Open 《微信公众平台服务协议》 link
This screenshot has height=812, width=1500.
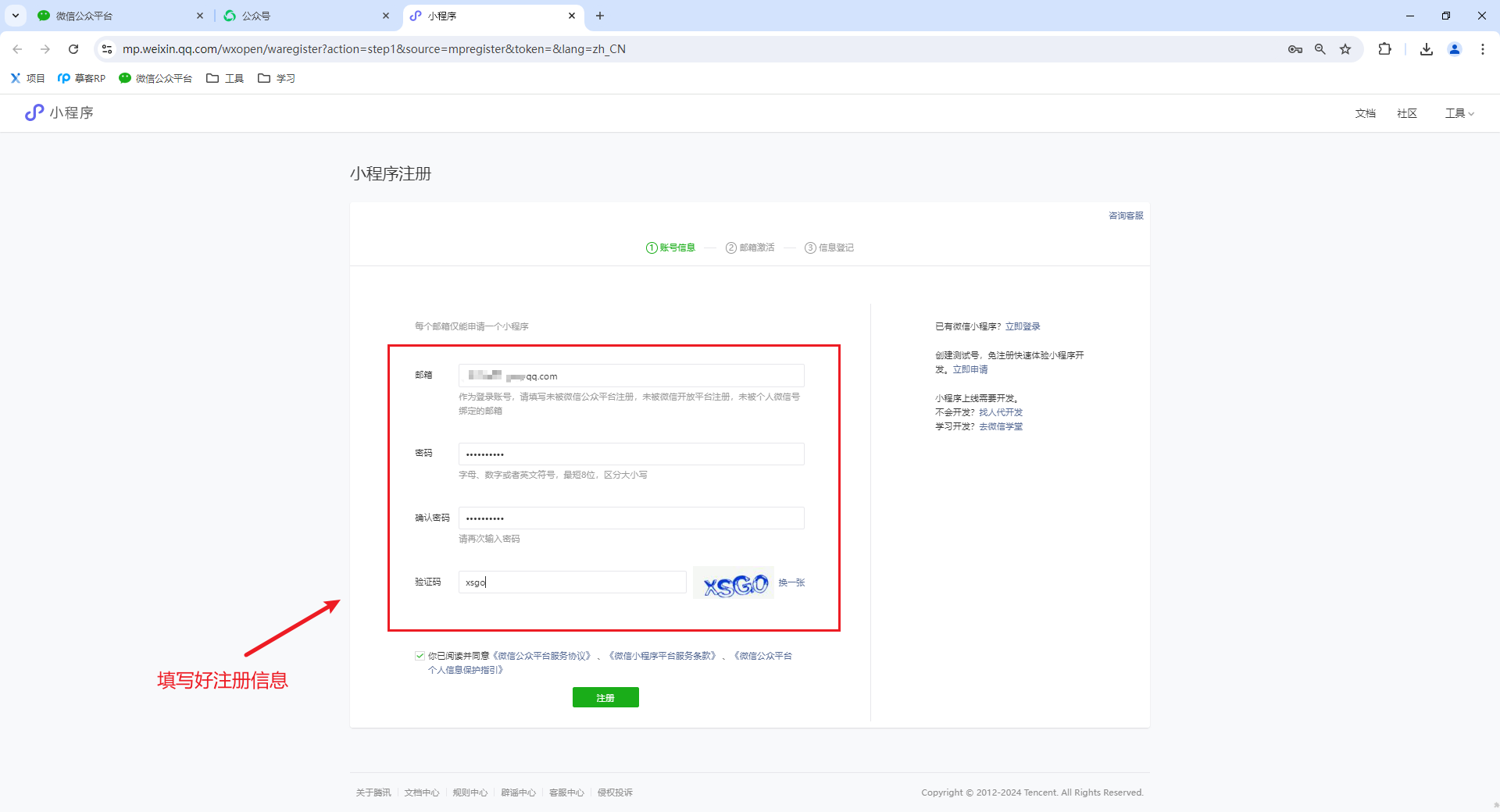[541, 656]
